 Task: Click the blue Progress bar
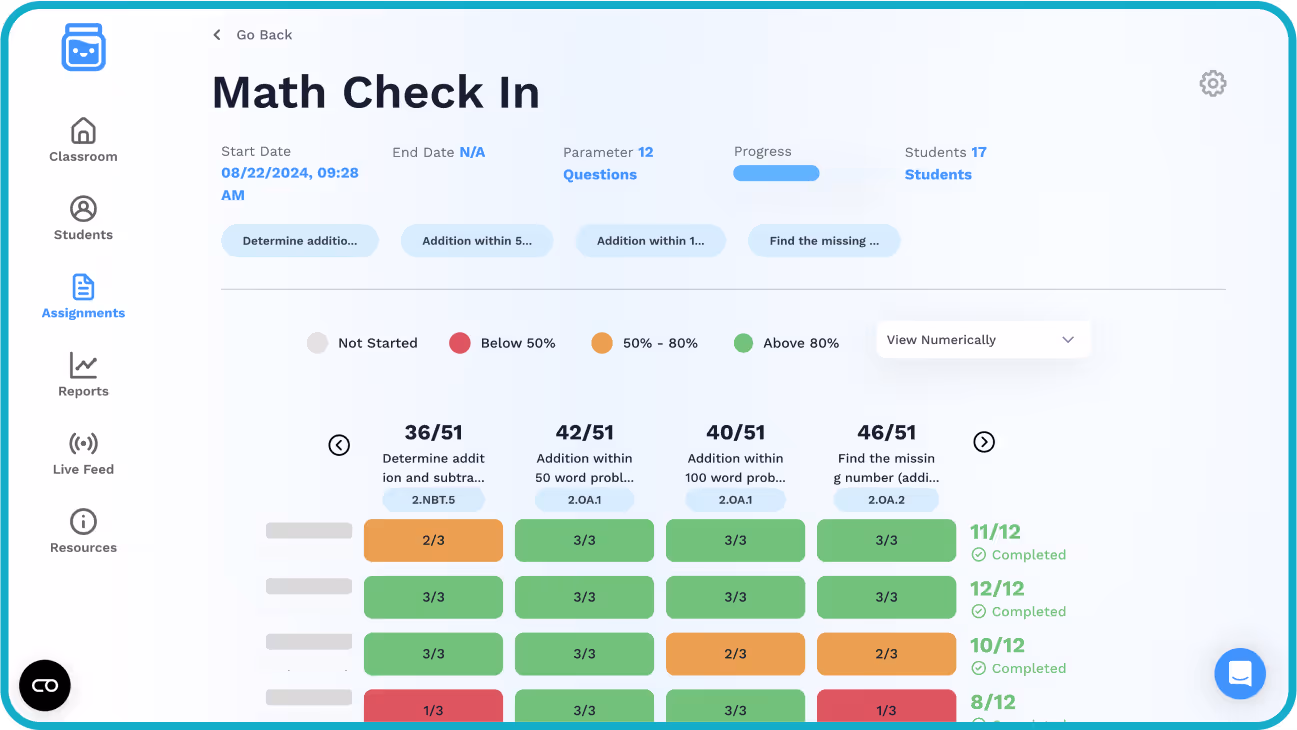(x=776, y=172)
